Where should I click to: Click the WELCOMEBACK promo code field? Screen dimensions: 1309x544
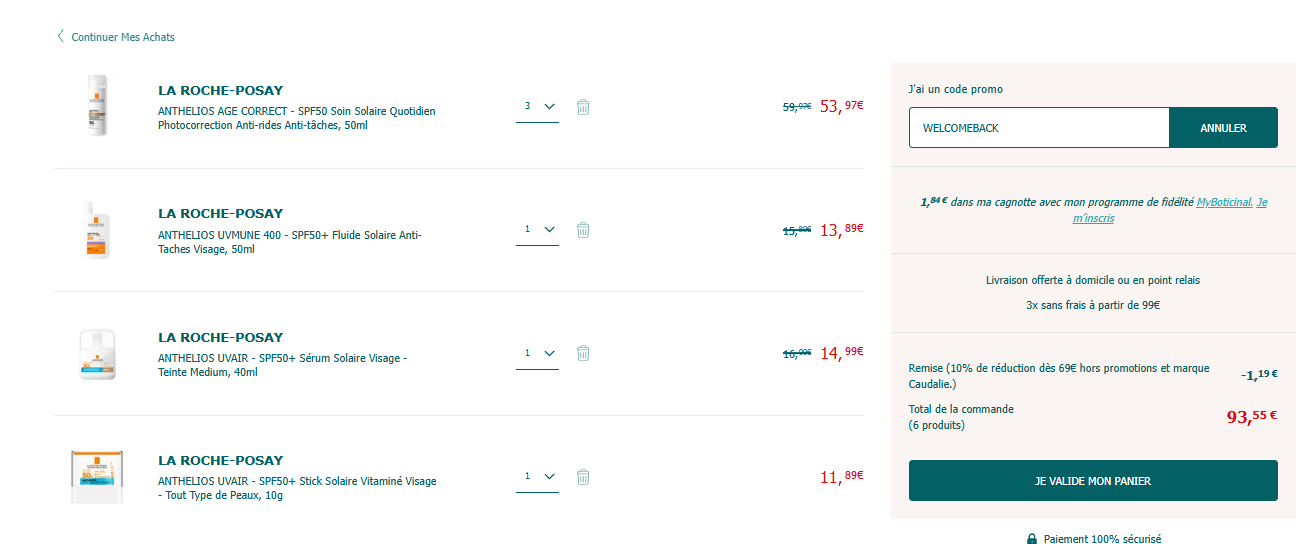[x=1039, y=128]
